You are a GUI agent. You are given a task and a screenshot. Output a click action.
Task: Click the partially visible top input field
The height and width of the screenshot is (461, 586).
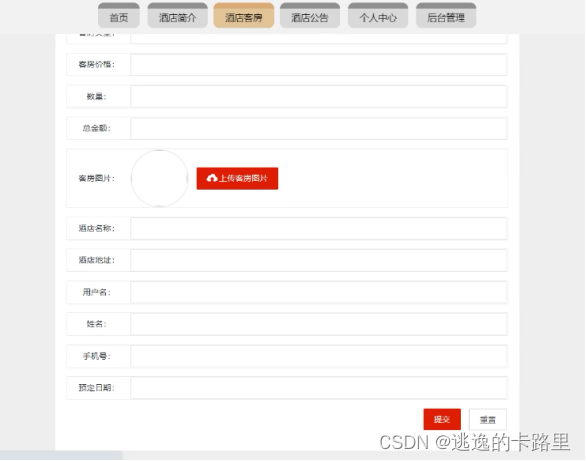[x=319, y=38]
